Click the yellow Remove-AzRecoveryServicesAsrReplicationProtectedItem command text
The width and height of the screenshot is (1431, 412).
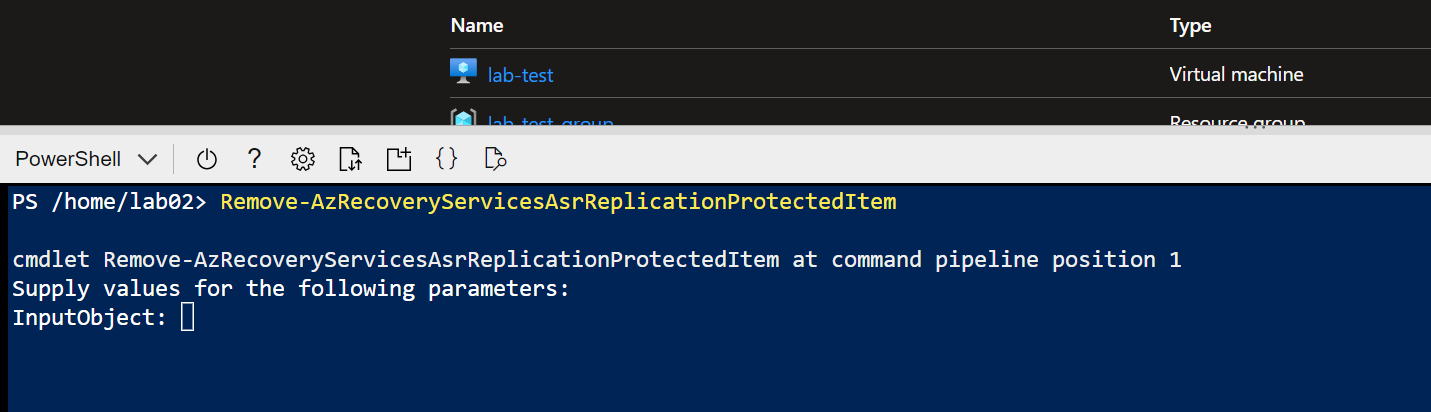[x=558, y=202]
